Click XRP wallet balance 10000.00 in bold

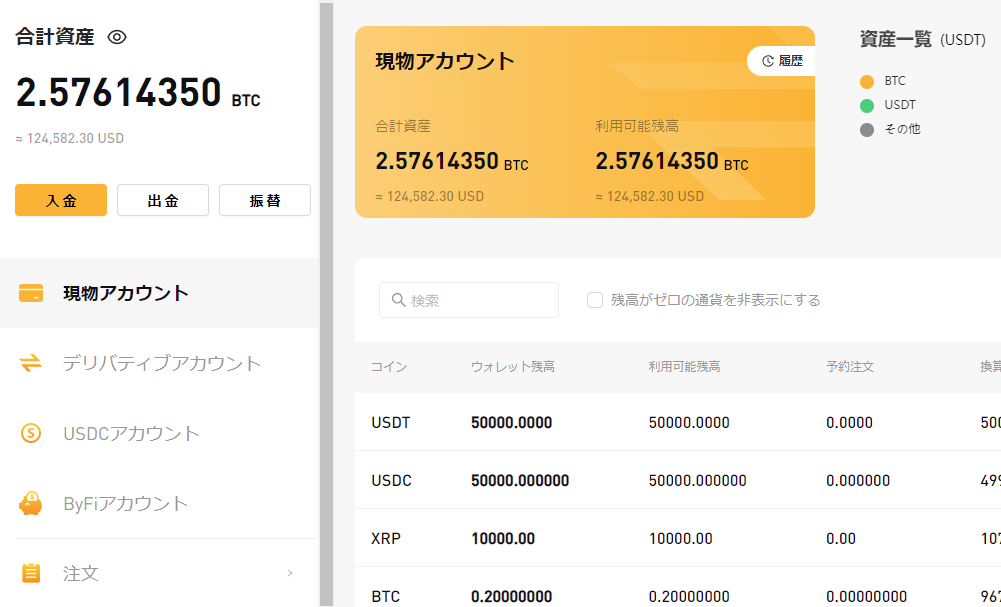pyautogui.click(x=503, y=539)
